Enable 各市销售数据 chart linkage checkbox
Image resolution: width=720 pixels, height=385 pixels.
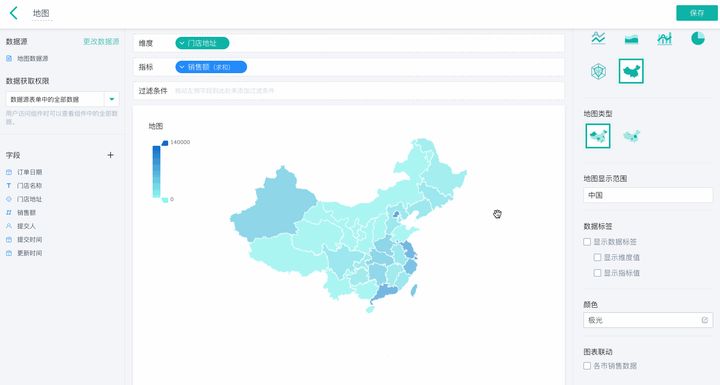coord(587,366)
